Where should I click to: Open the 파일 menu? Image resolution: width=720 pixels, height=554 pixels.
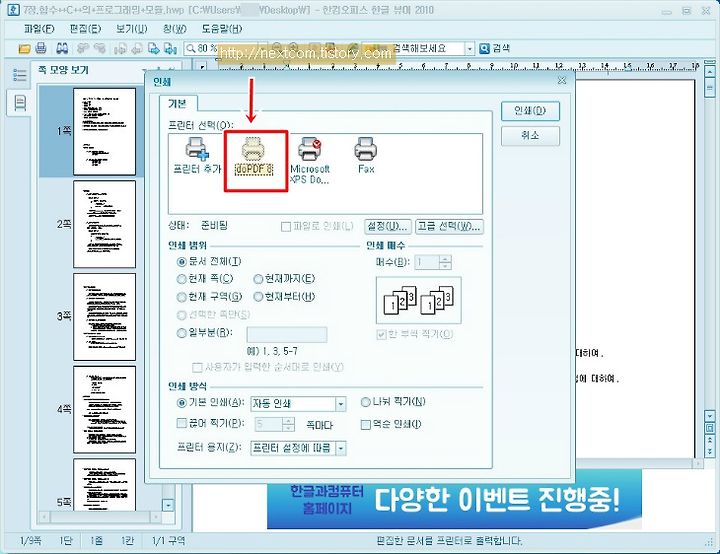[x=39, y=29]
